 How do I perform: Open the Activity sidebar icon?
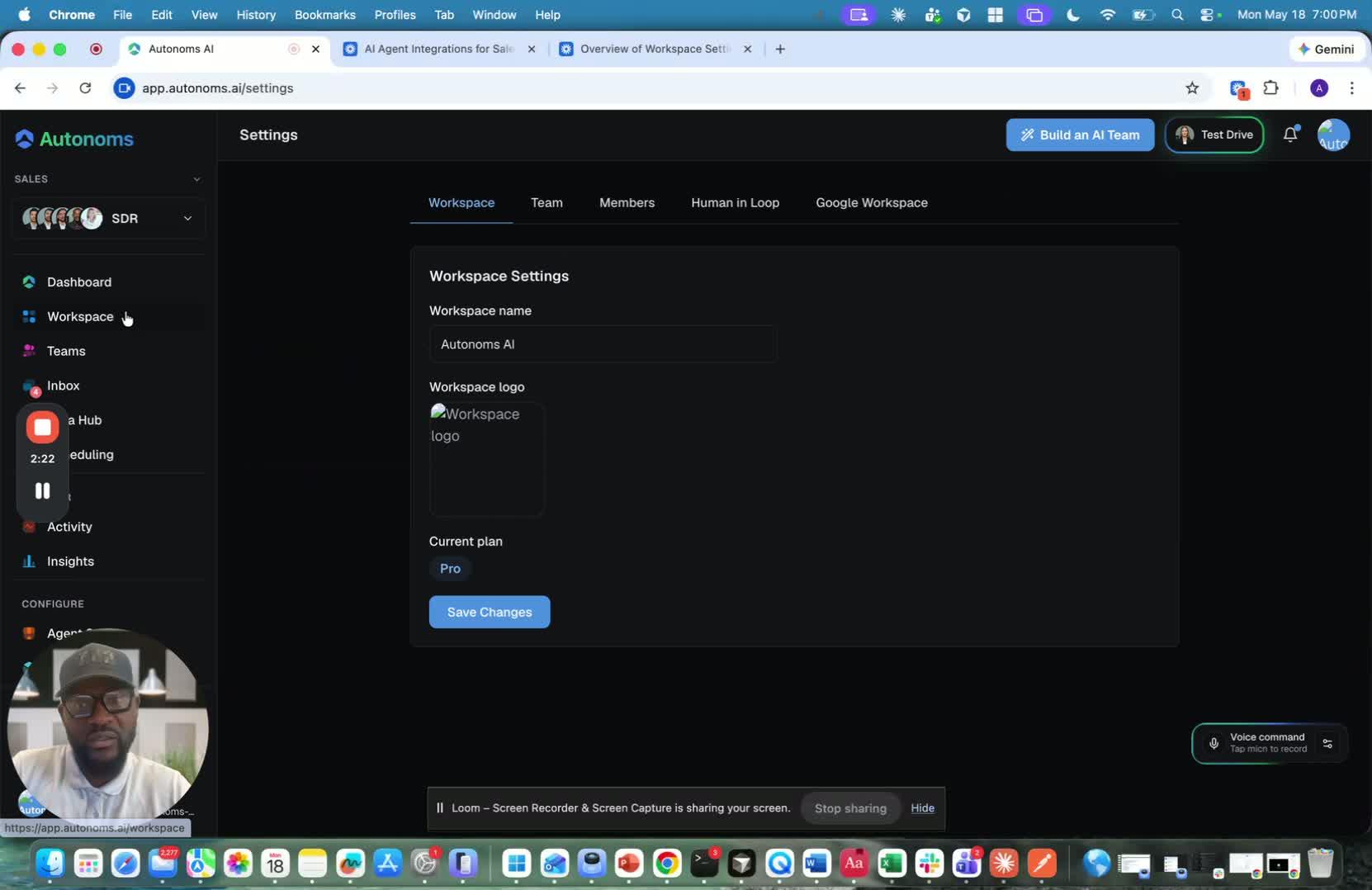click(29, 527)
